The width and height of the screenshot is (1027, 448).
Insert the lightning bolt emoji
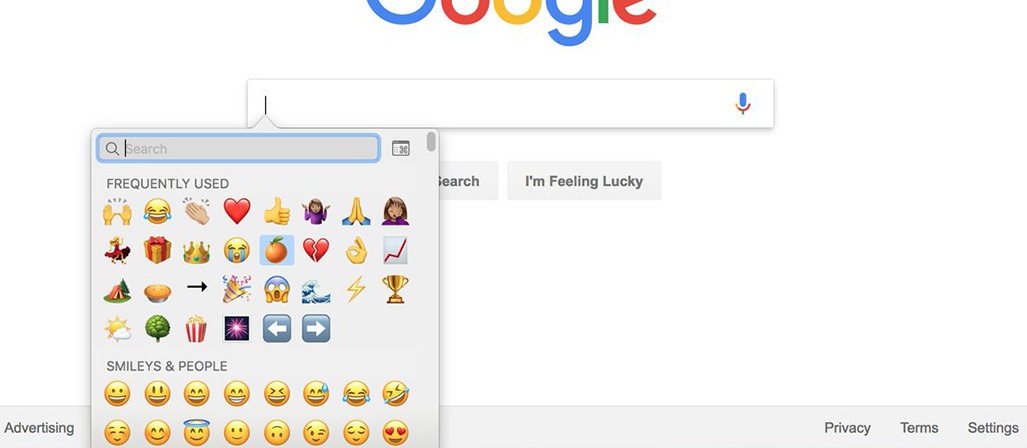pos(356,289)
